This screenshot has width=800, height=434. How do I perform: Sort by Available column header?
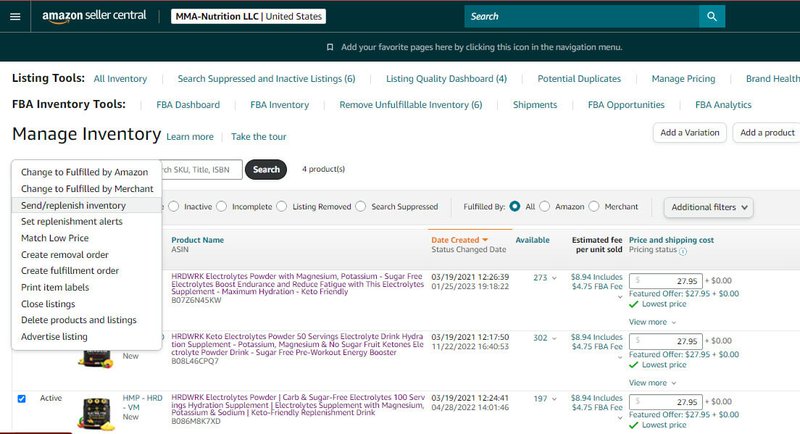(x=532, y=240)
